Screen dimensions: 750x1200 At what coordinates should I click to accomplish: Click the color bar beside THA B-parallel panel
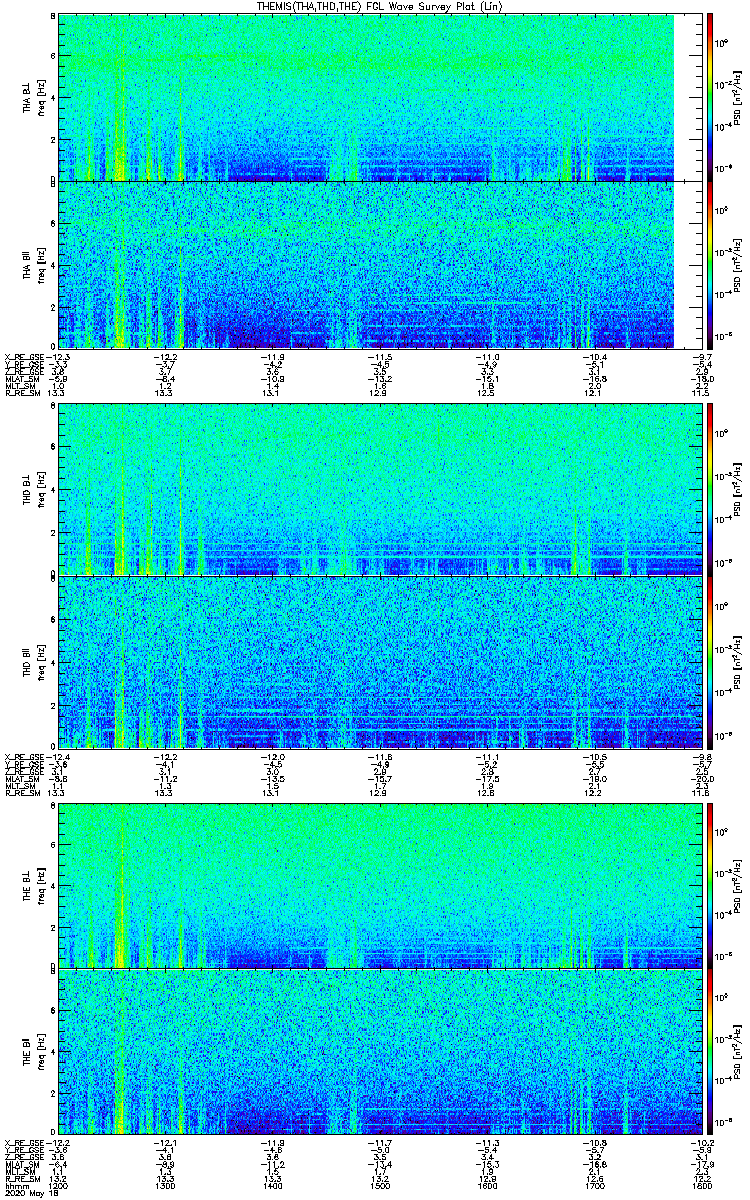tap(710, 264)
